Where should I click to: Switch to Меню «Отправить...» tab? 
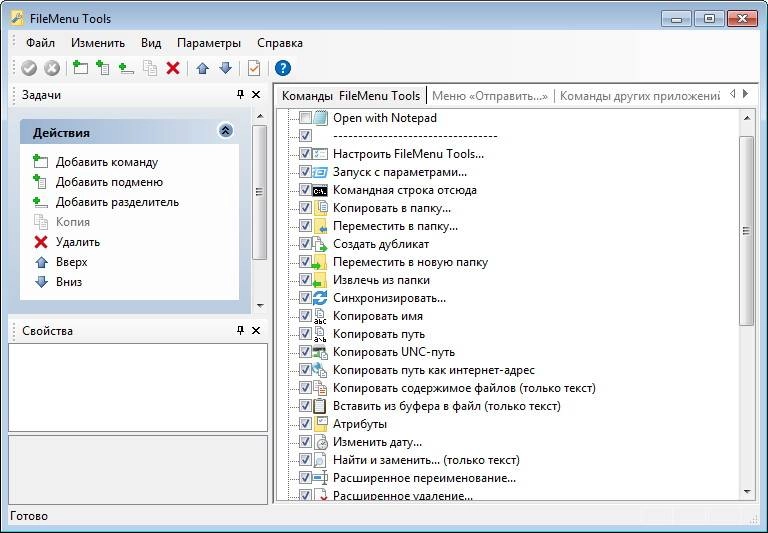490,96
